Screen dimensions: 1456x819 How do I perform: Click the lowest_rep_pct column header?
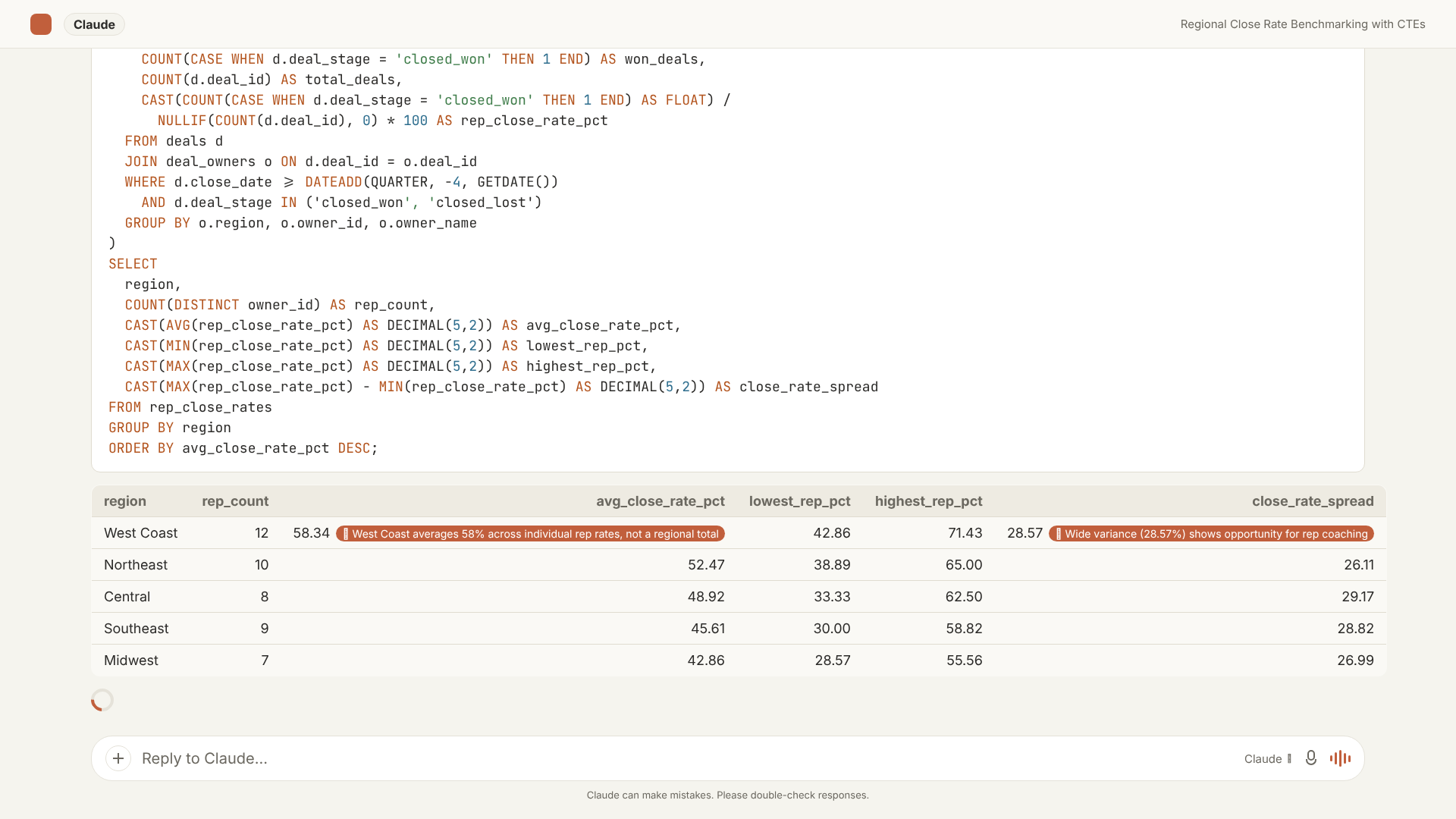799,501
